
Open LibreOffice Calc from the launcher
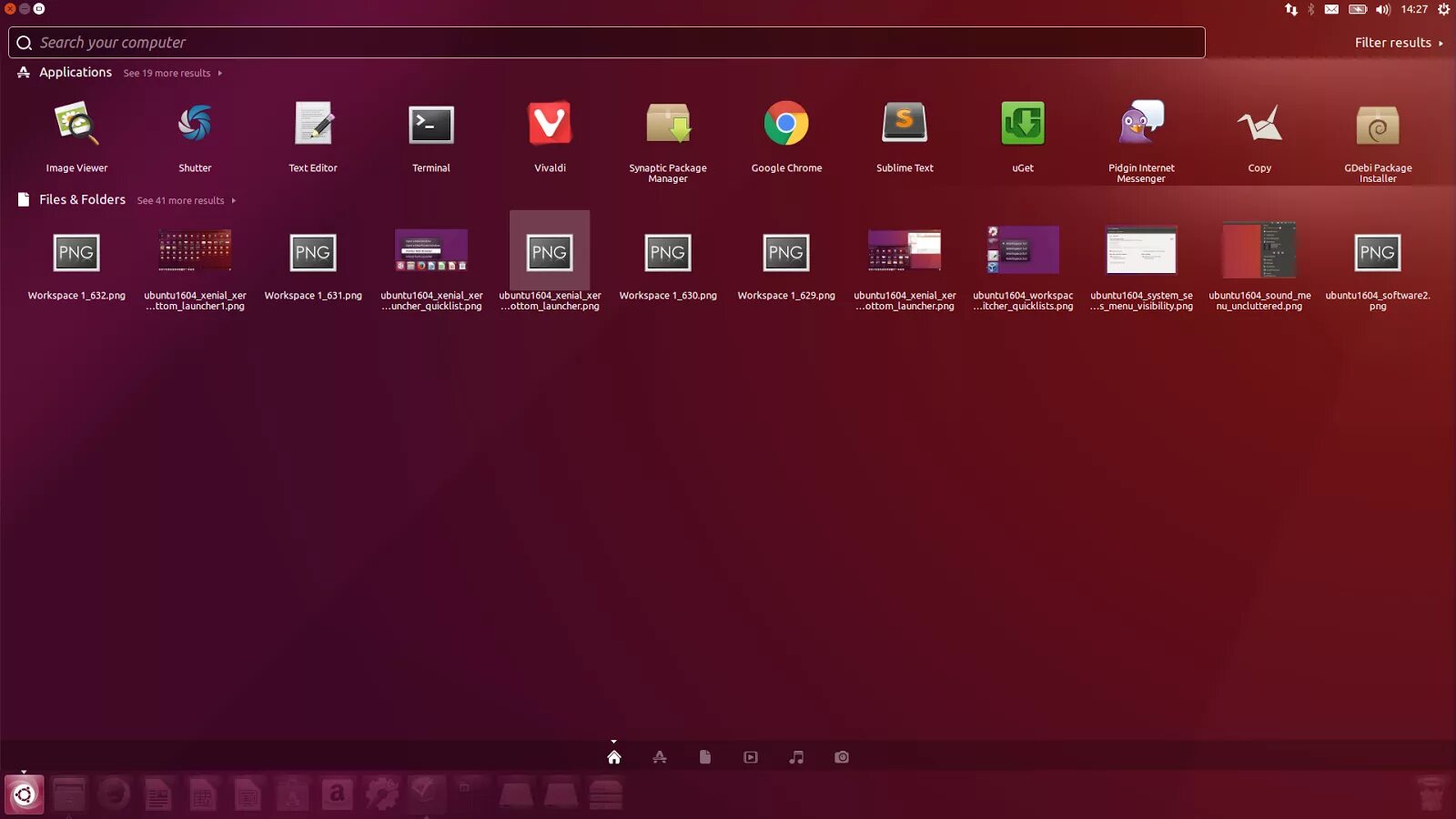pyautogui.click(x=202, y=795)
